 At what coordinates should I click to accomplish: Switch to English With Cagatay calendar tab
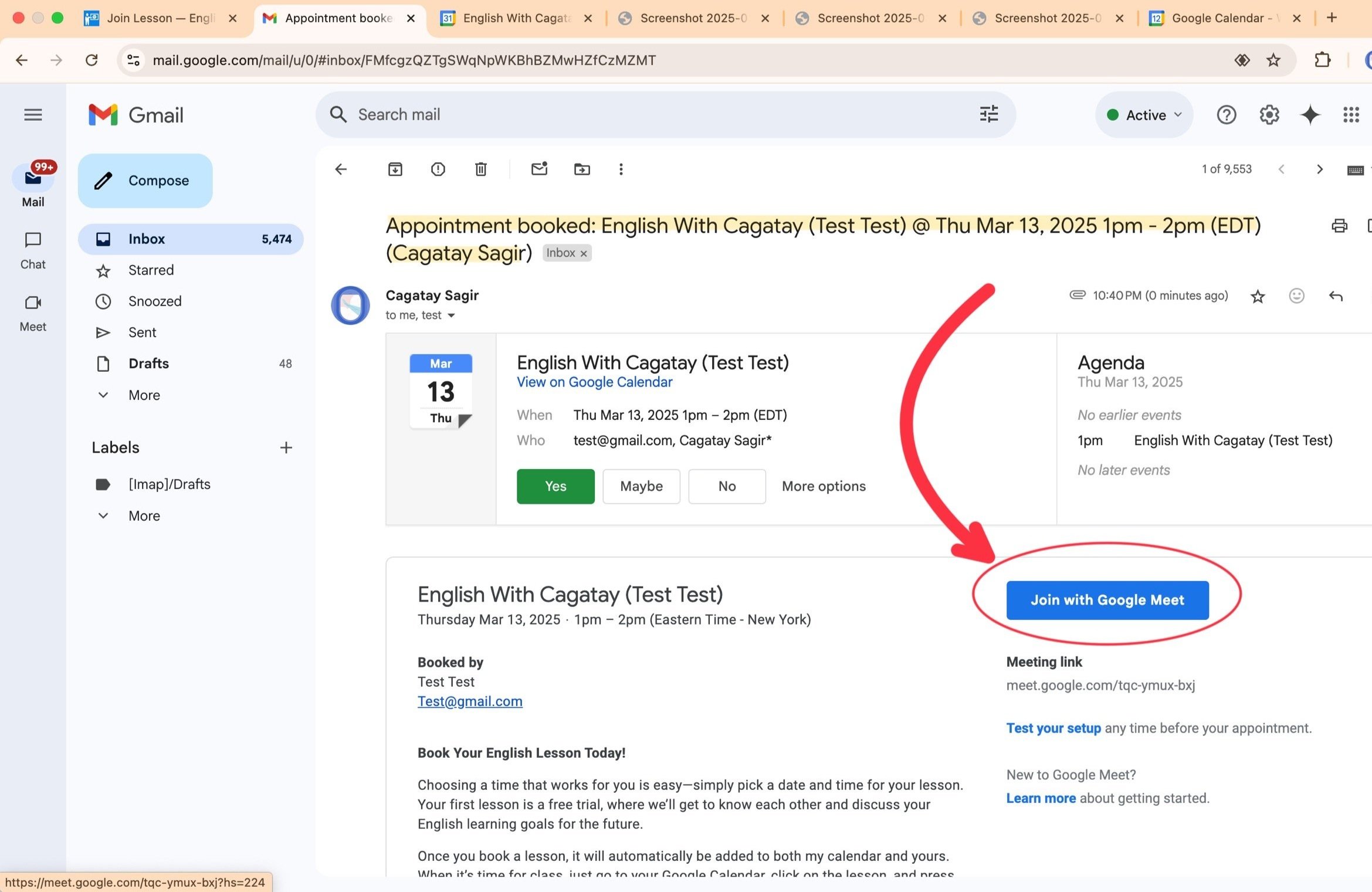click(516, 18)
